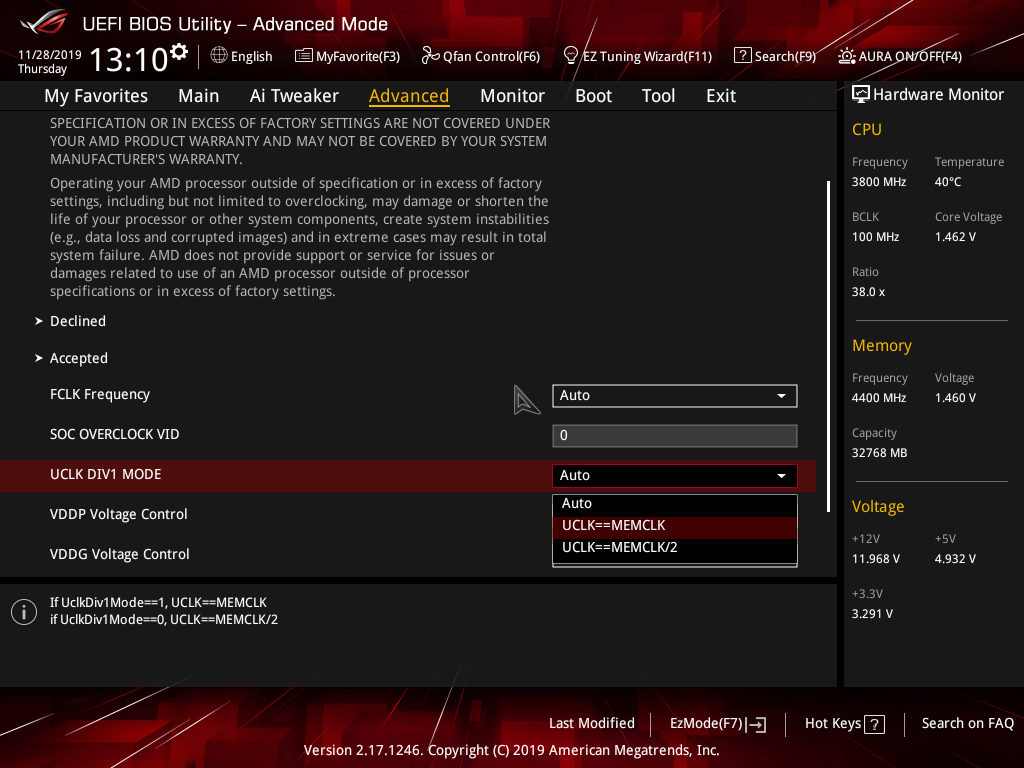Click the settings gear next to the clock

[x=179, y=52]
